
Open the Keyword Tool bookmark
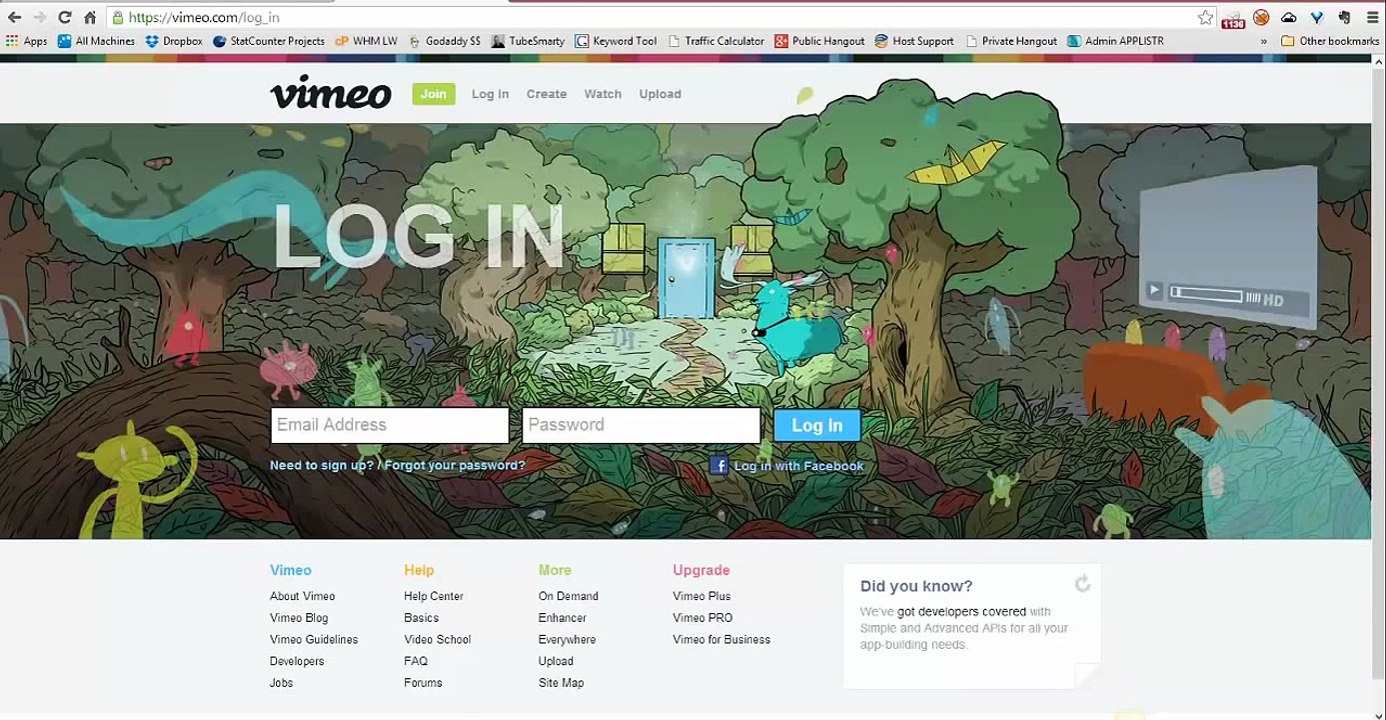click(616, 41)
